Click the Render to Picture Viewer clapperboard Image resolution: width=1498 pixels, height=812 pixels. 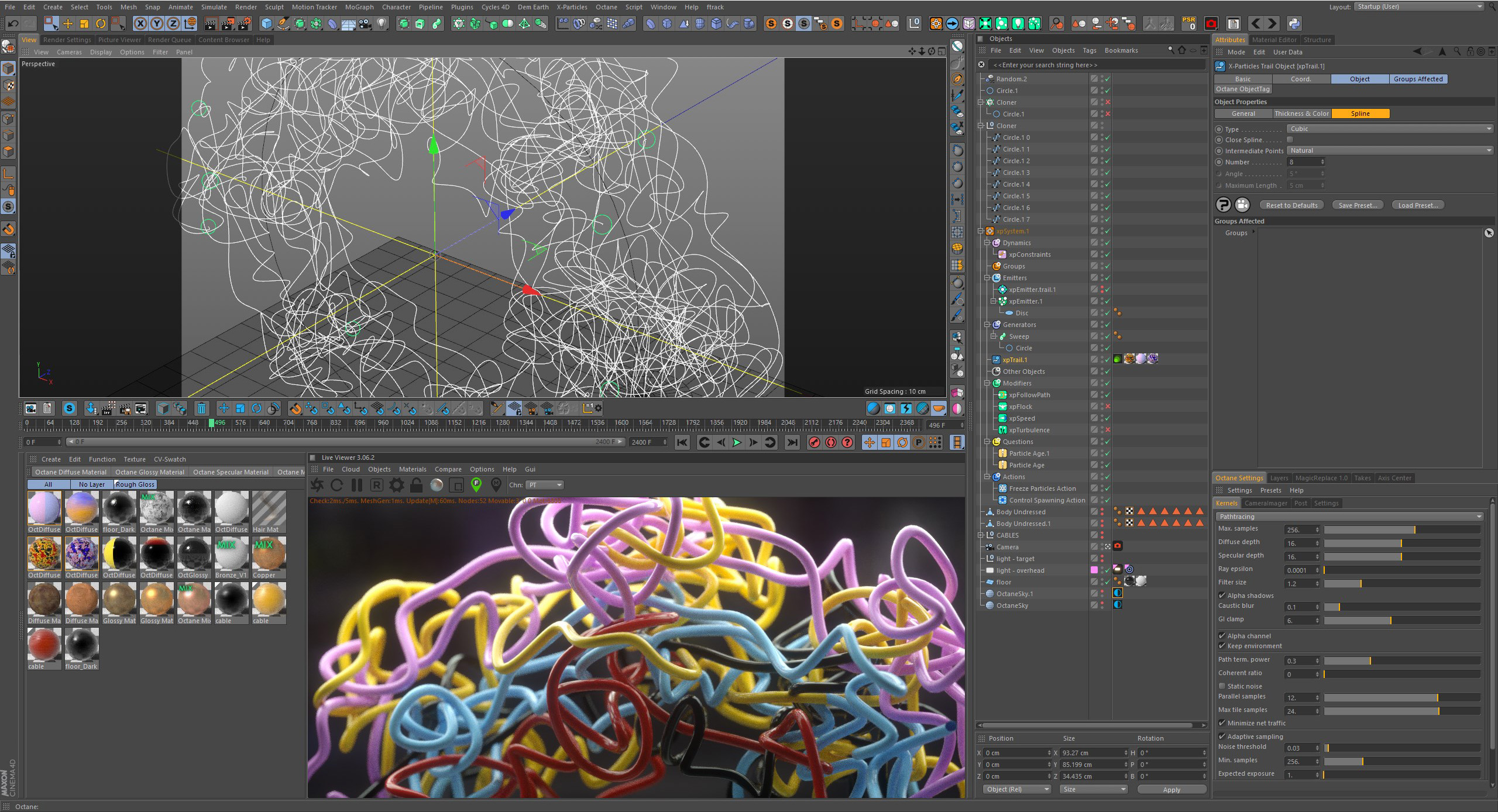(228, 24)
